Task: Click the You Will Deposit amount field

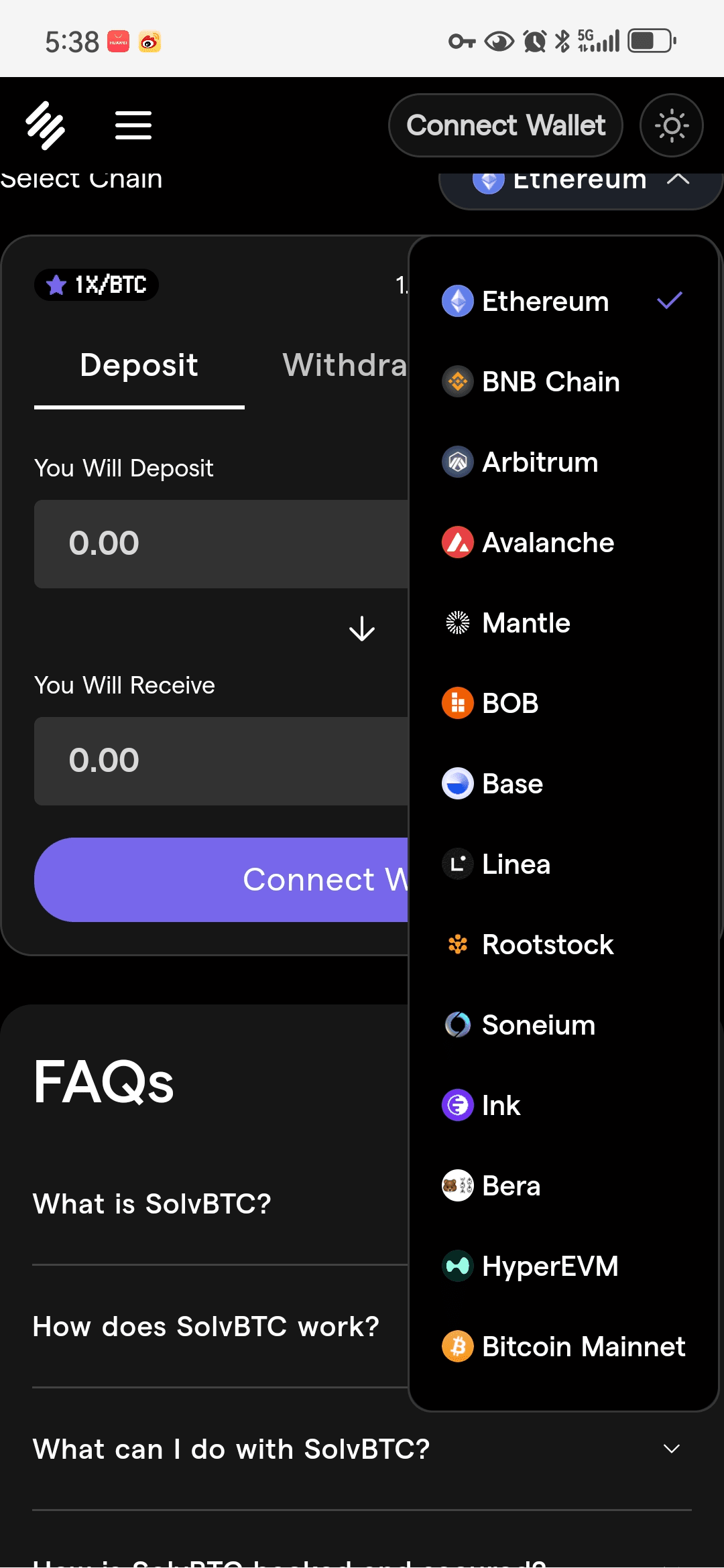Action: pos(221,543)
